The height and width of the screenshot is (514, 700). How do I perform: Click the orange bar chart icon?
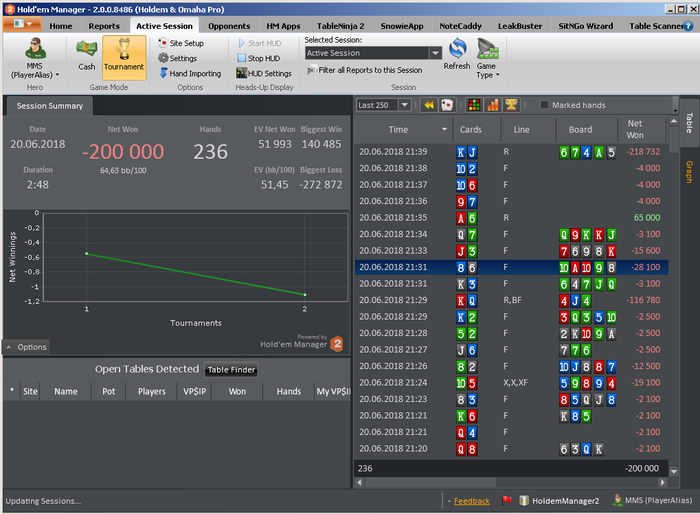(492, 105)
